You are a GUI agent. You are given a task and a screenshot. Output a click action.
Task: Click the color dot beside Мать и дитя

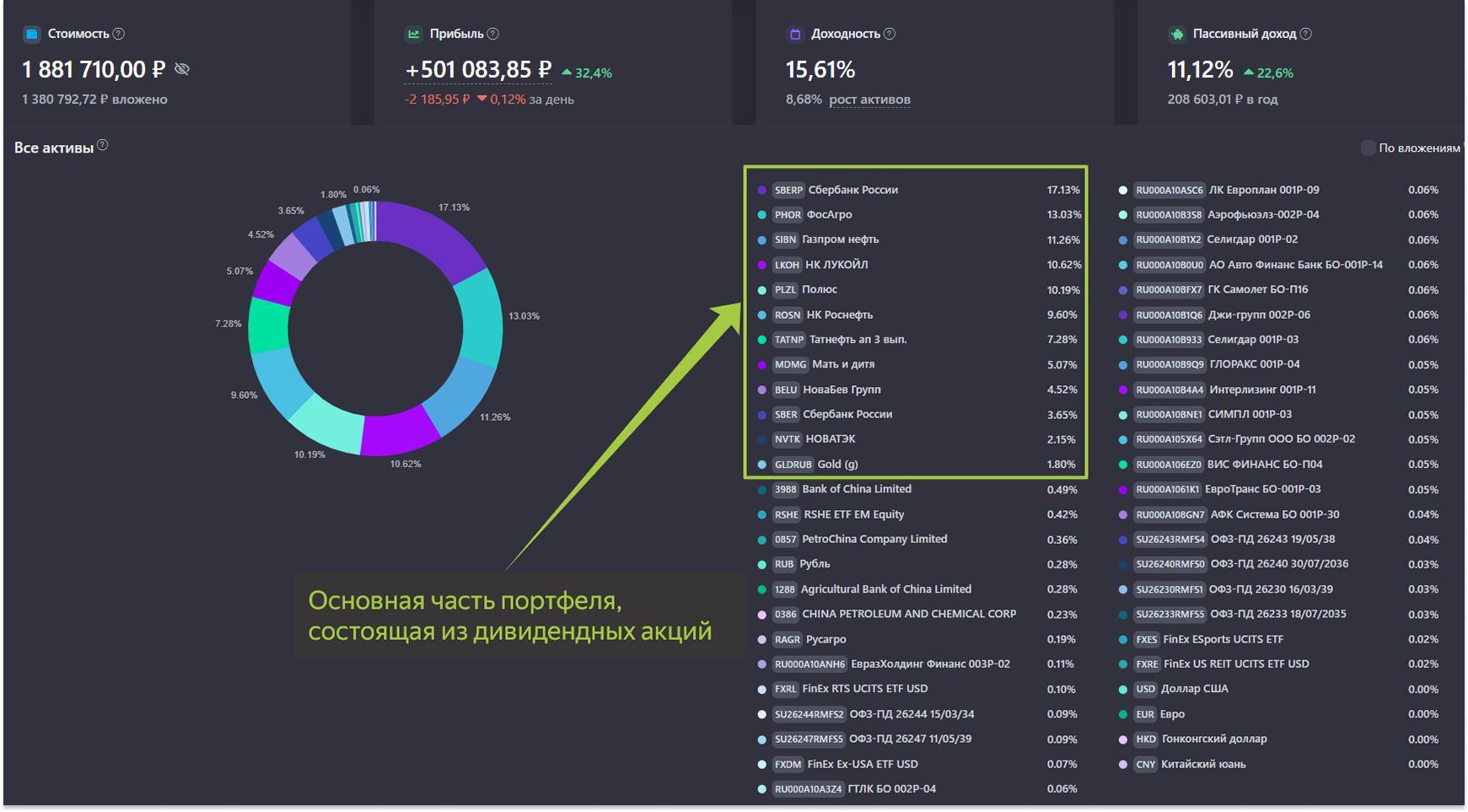point(762,365)
